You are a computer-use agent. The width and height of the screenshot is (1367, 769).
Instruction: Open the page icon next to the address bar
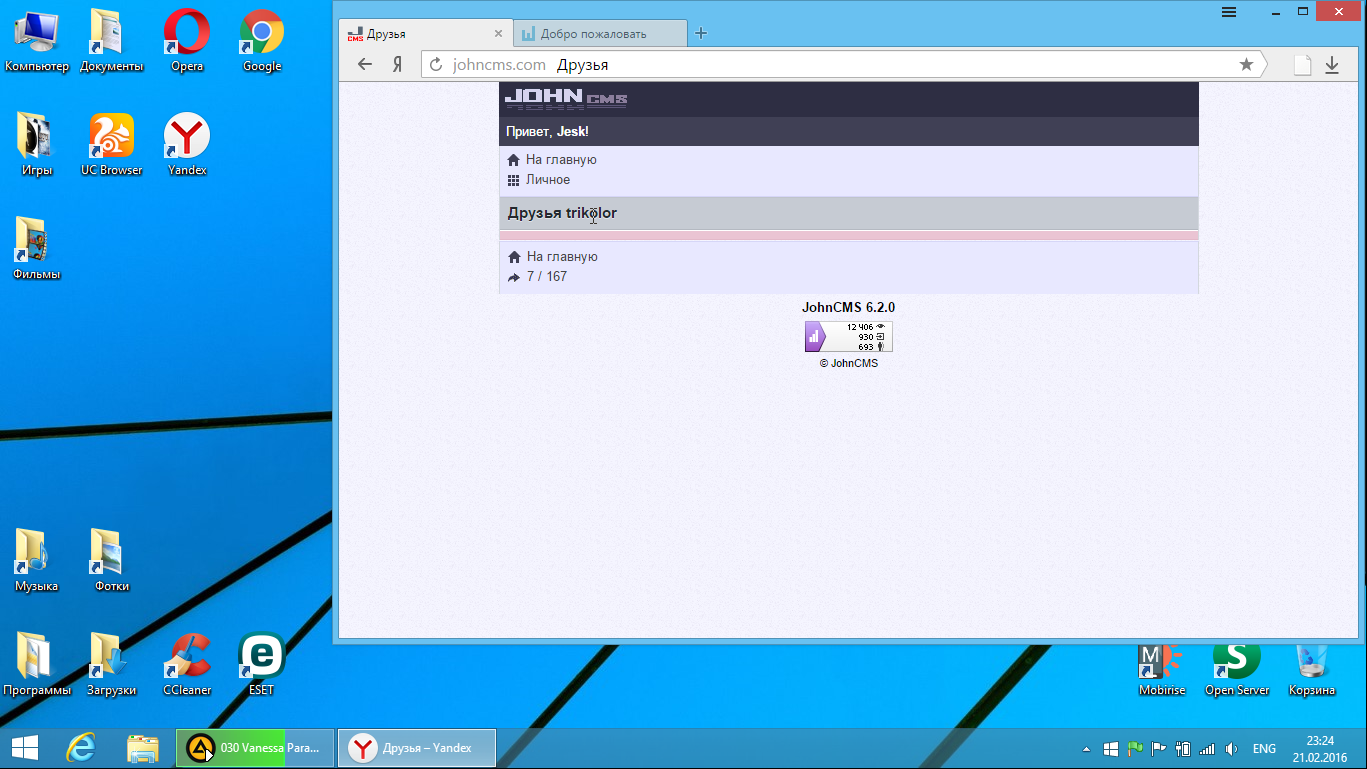(x=1302, y=65)
